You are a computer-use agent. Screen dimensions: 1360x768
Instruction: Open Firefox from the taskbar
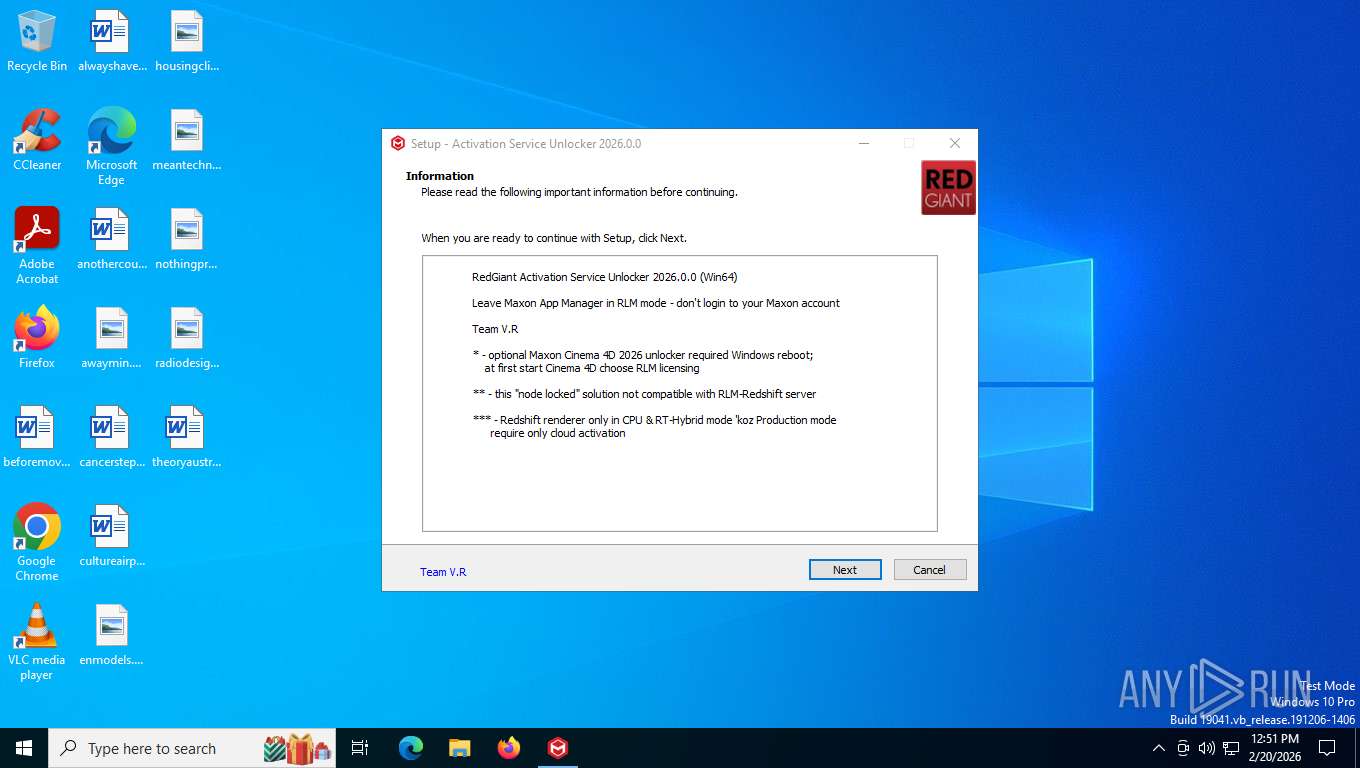tap(509, 748)
